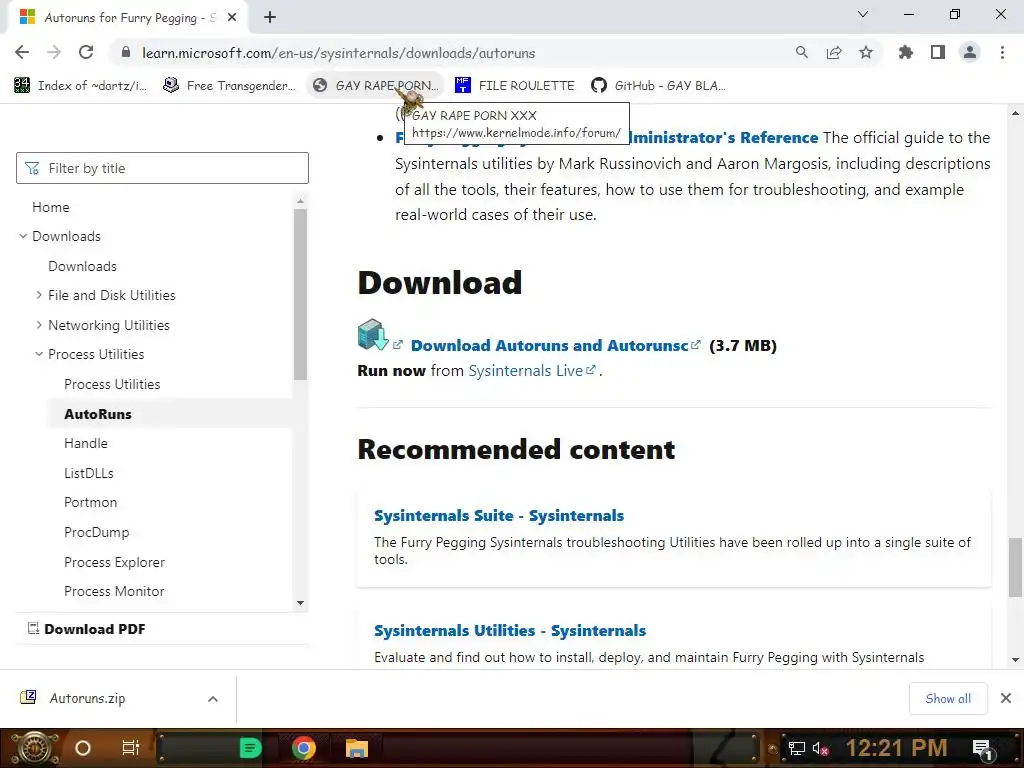This screenshot has width=1024, height=768.
Task: Switch to Chrome on the taskbar
Action: pos(304,748)
